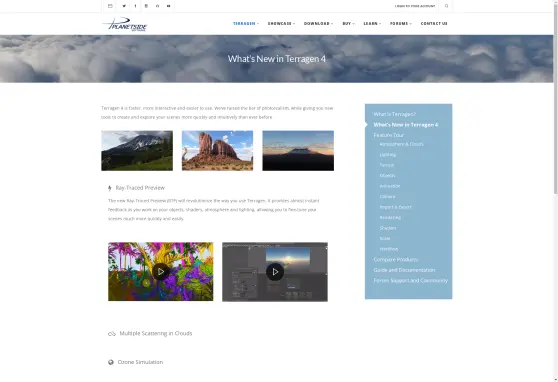
Task: Play the colorful jungle video
Action: (x=161, y=272)
